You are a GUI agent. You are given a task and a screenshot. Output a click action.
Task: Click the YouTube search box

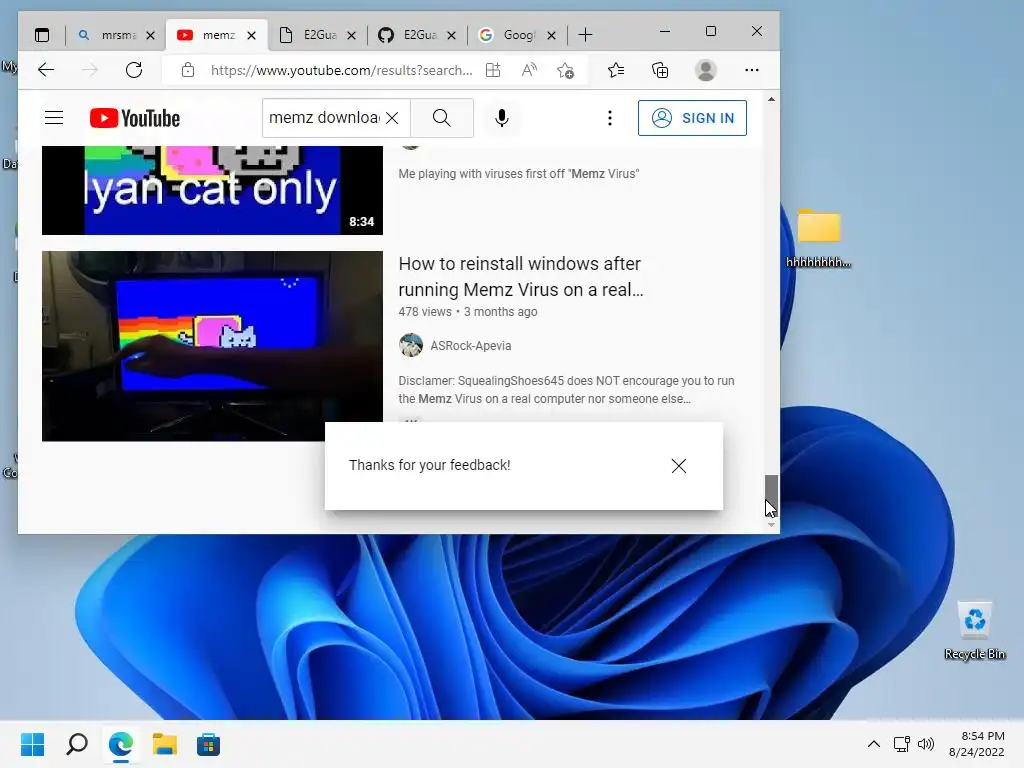[x=325, y=118]
